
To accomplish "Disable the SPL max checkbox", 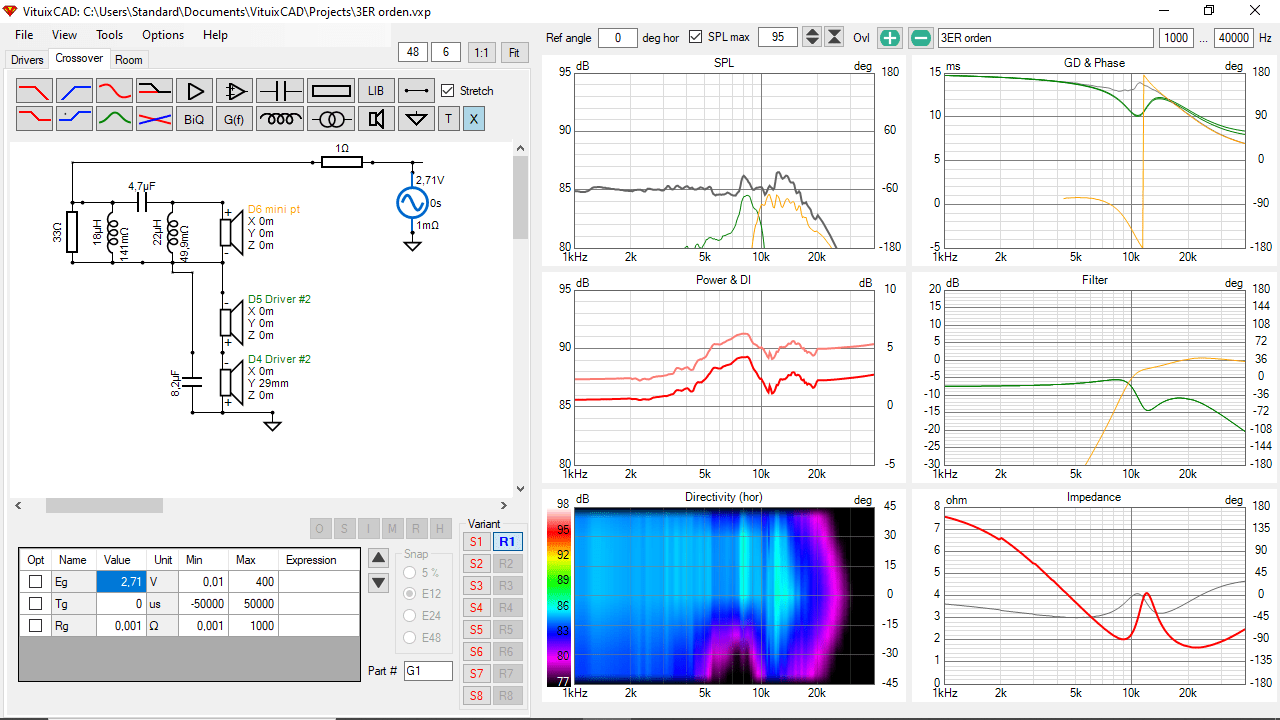I will 696,37.
